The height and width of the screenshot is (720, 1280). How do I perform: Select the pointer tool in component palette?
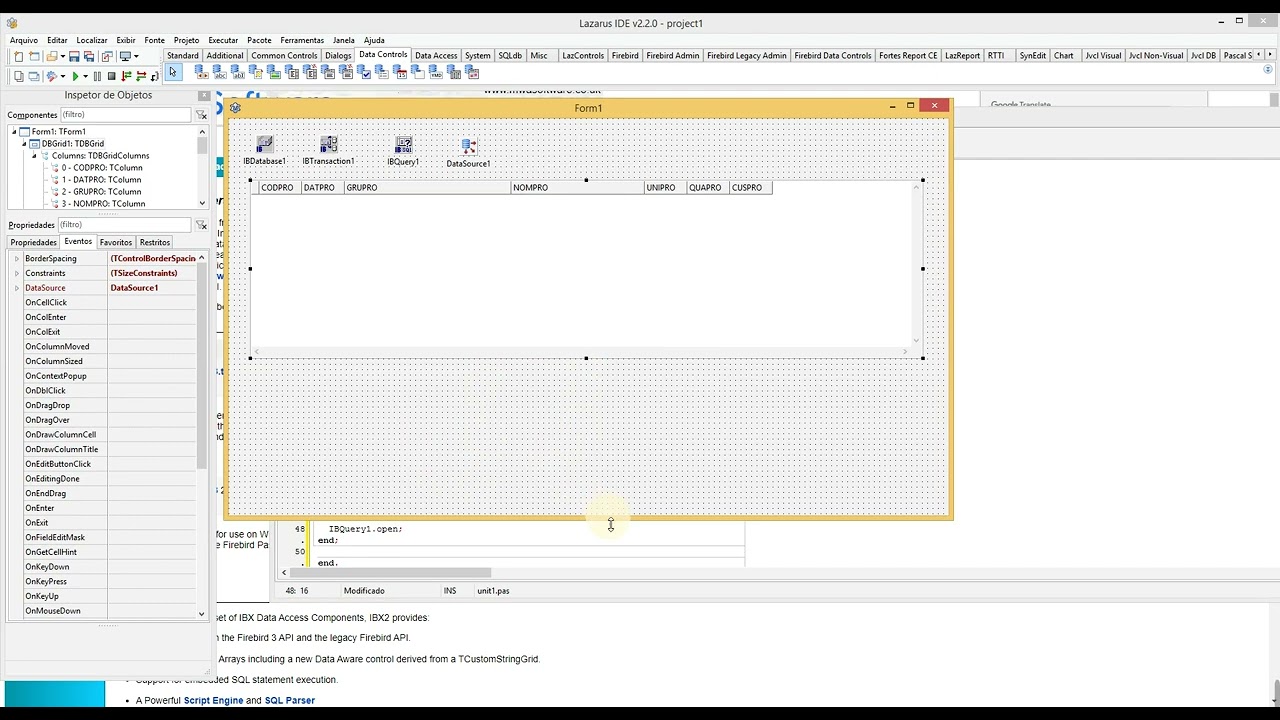(x=172, y=72)
